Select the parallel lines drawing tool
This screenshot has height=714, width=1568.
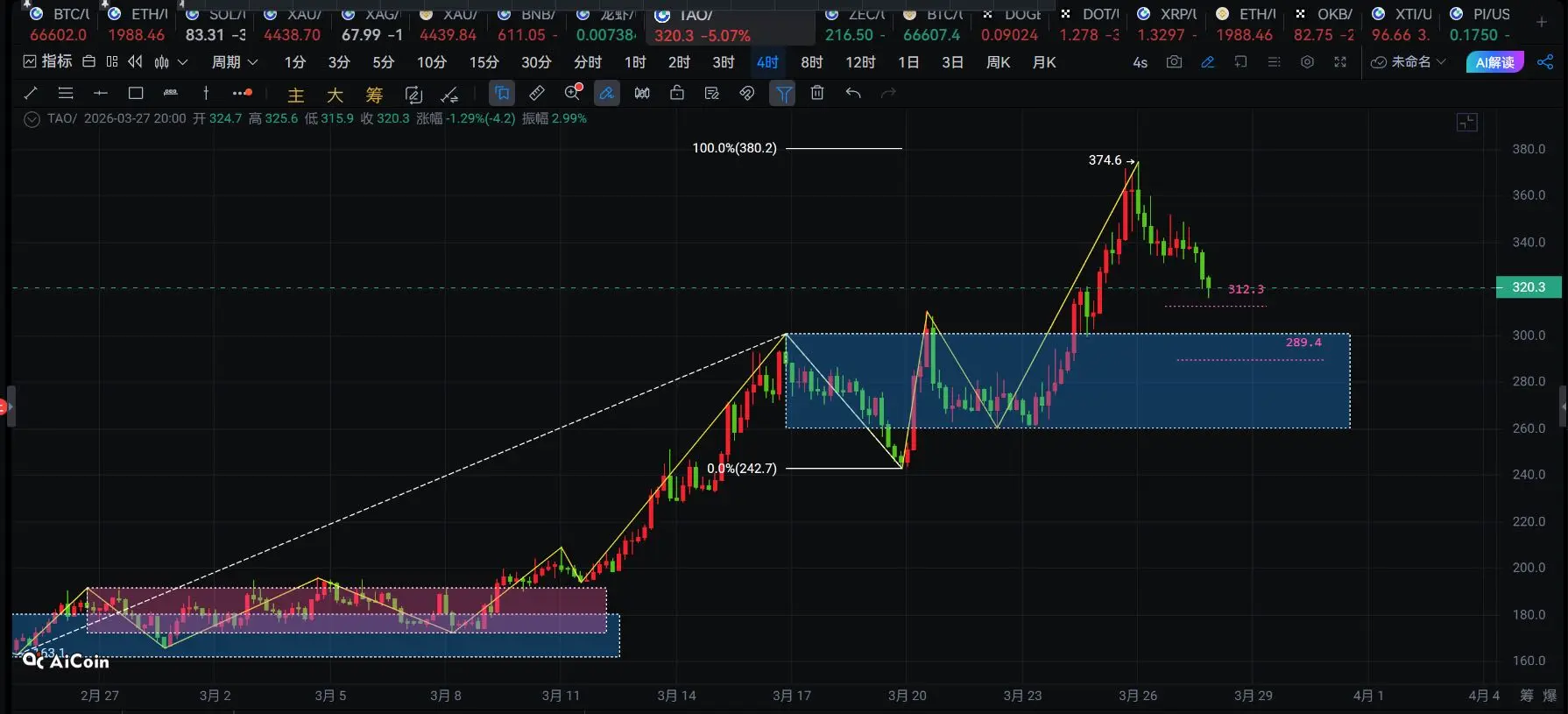point(66,93)
